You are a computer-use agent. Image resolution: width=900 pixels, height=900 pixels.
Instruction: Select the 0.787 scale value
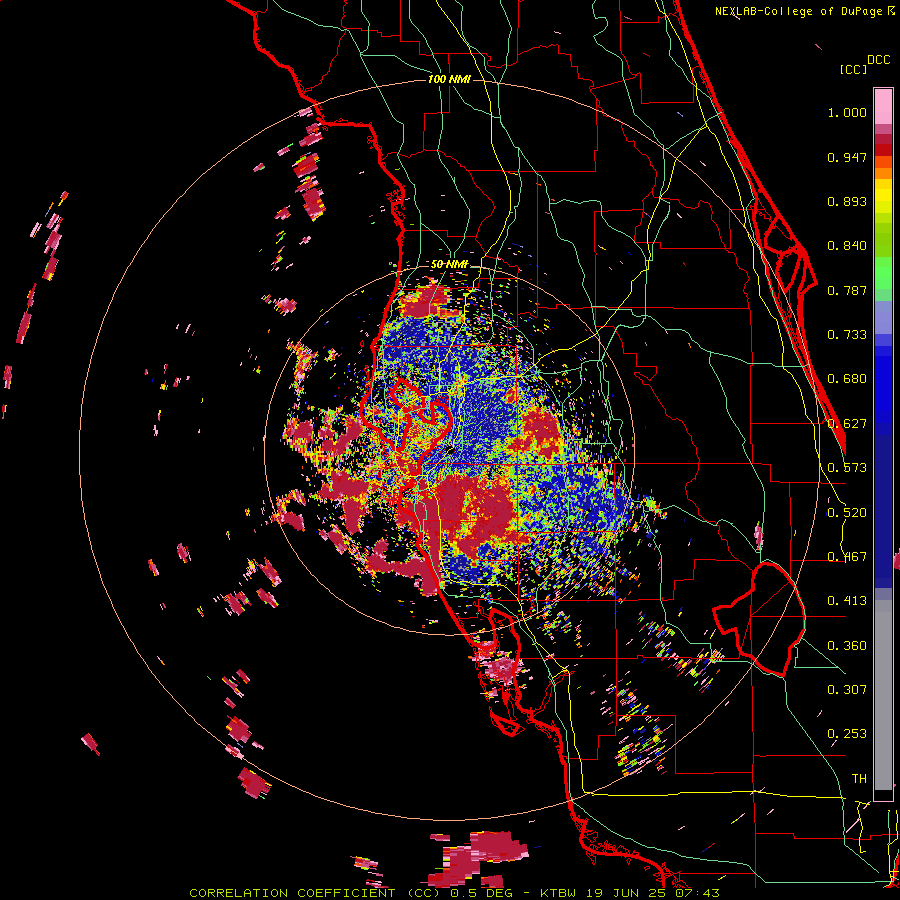[847, 290]
